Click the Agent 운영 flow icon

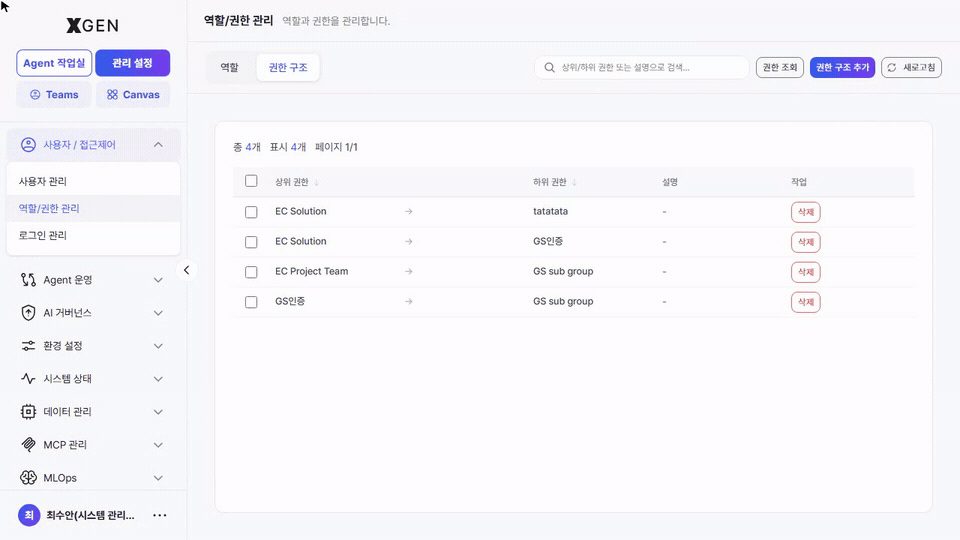[28, 280]
